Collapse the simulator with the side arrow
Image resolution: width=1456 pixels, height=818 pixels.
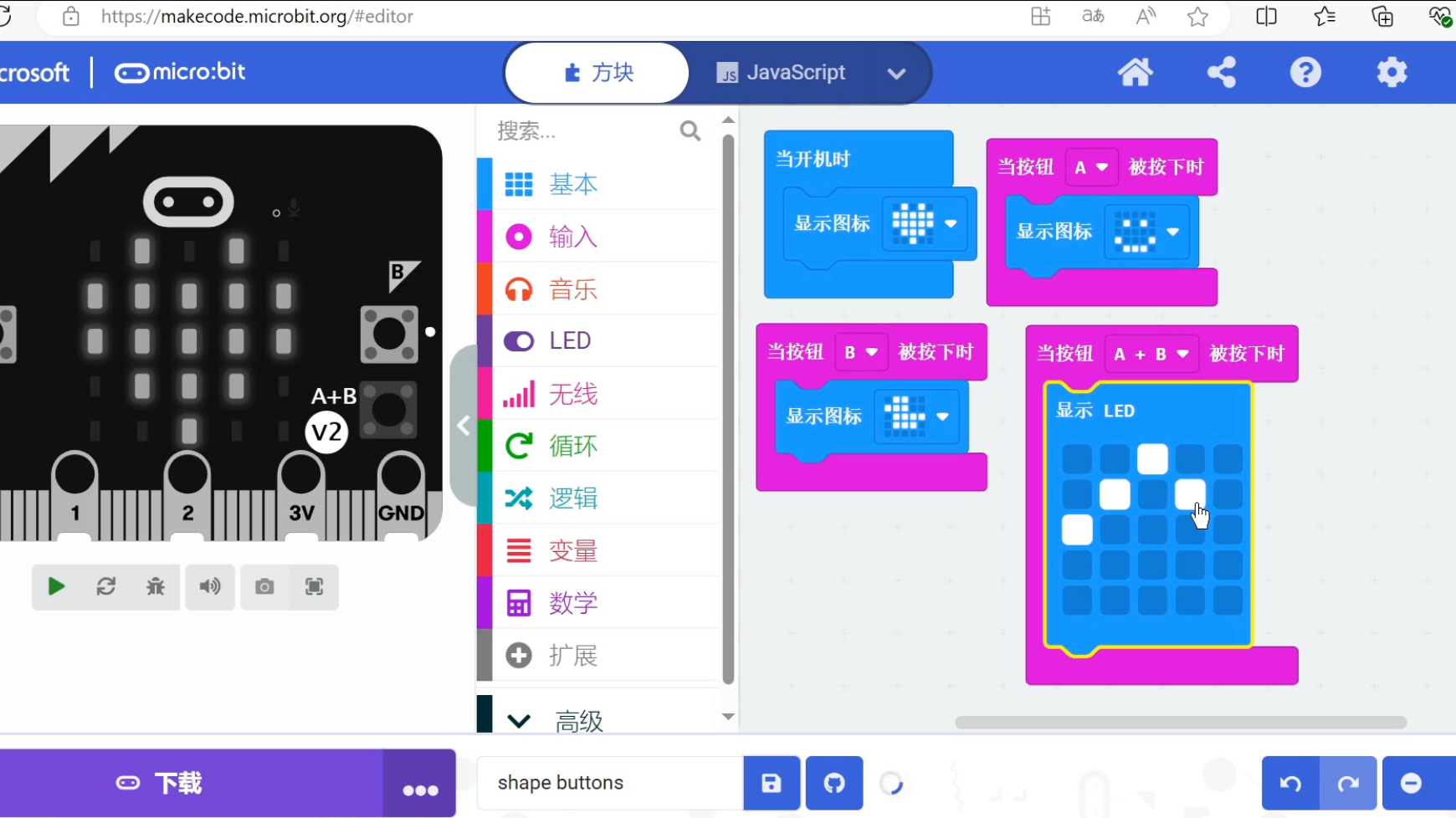point(464,426)
